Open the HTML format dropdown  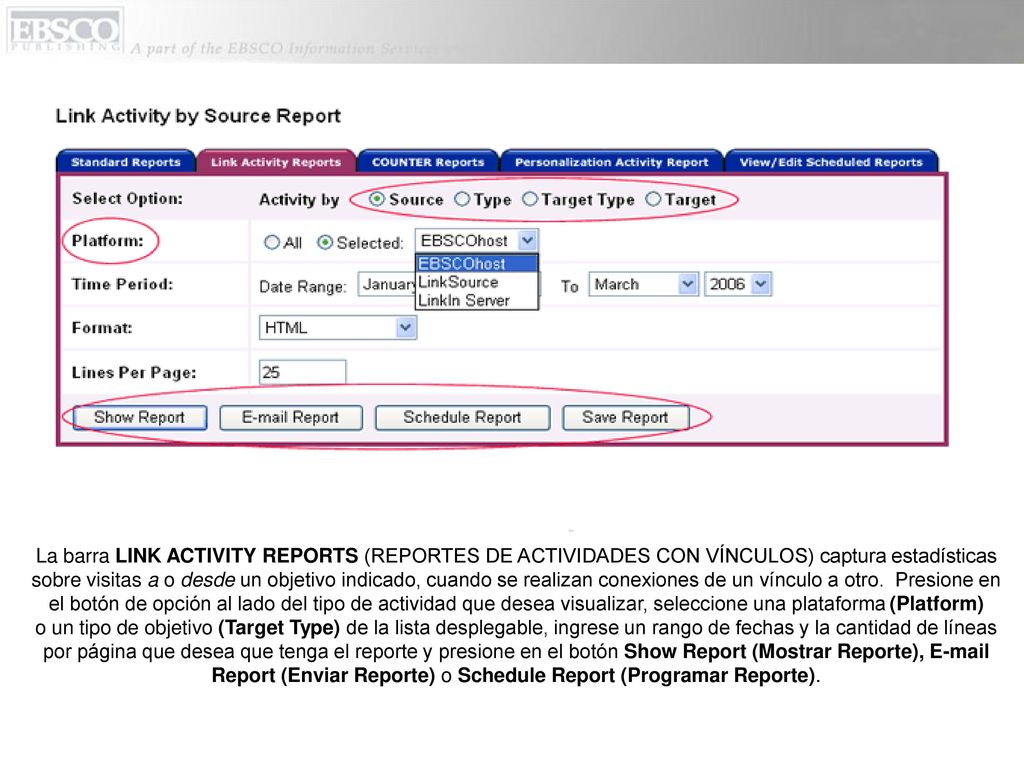[x=338, y=327]
